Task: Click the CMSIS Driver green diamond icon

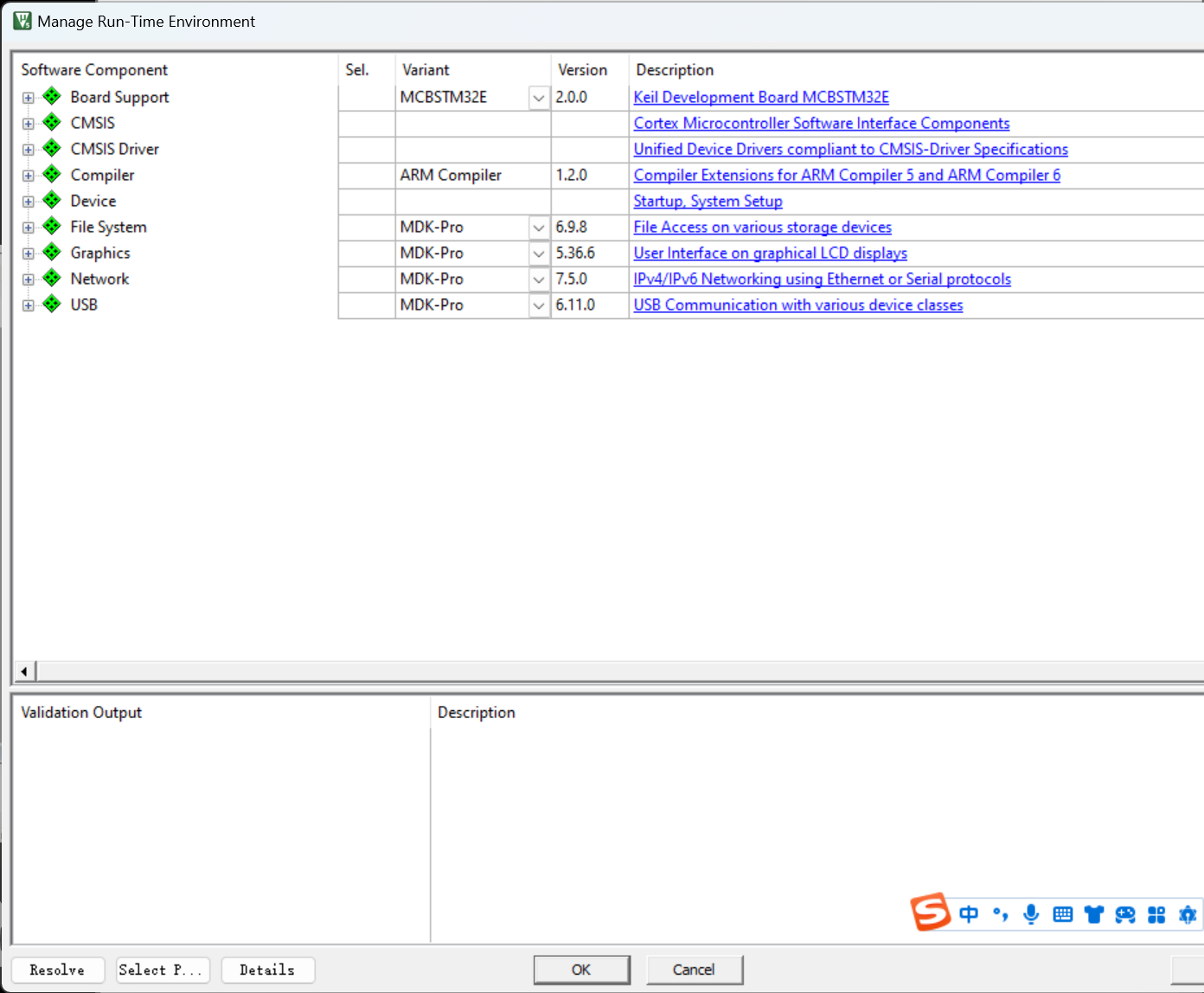Action: tap(52, 149)
